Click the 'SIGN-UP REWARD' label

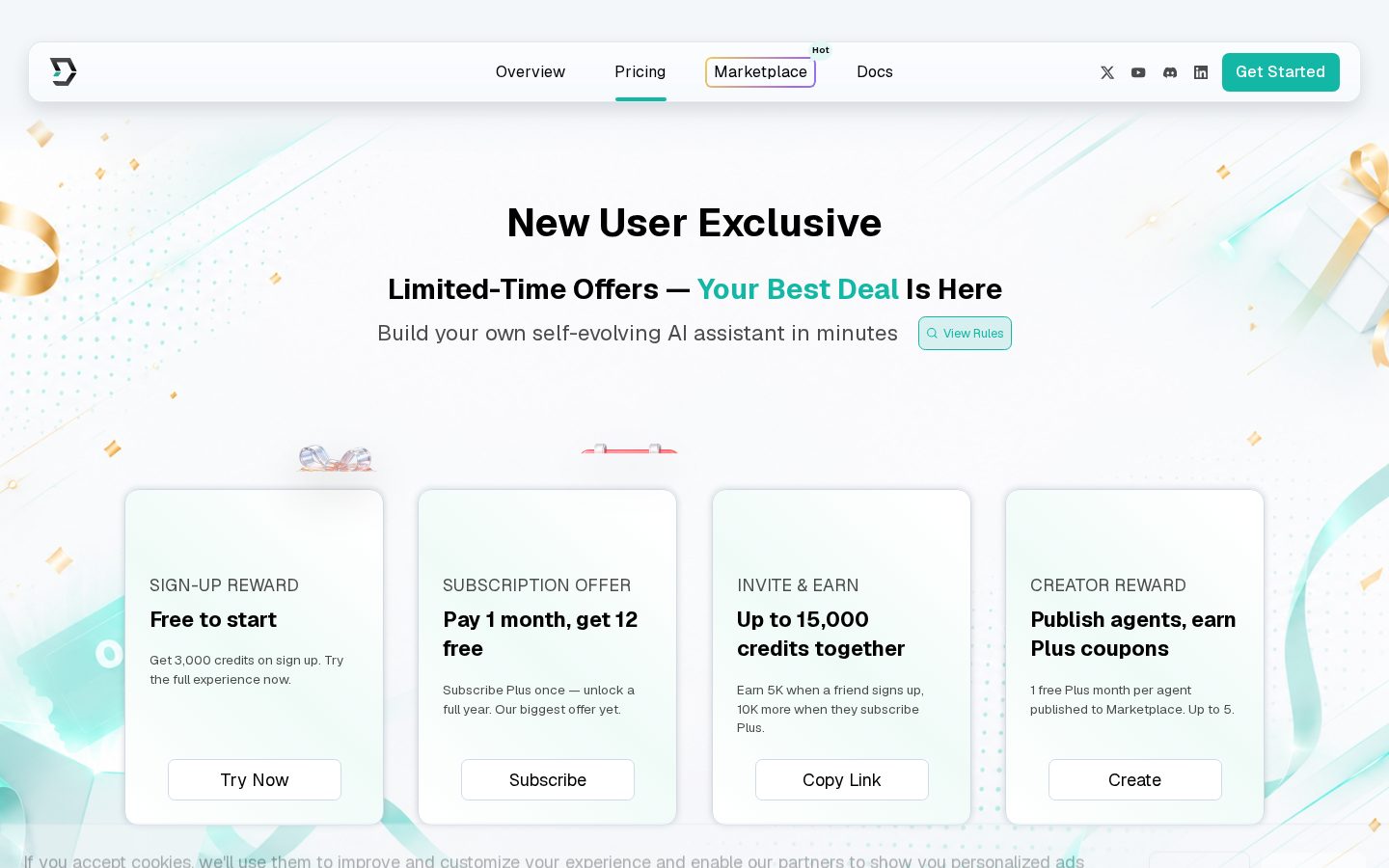224,585
